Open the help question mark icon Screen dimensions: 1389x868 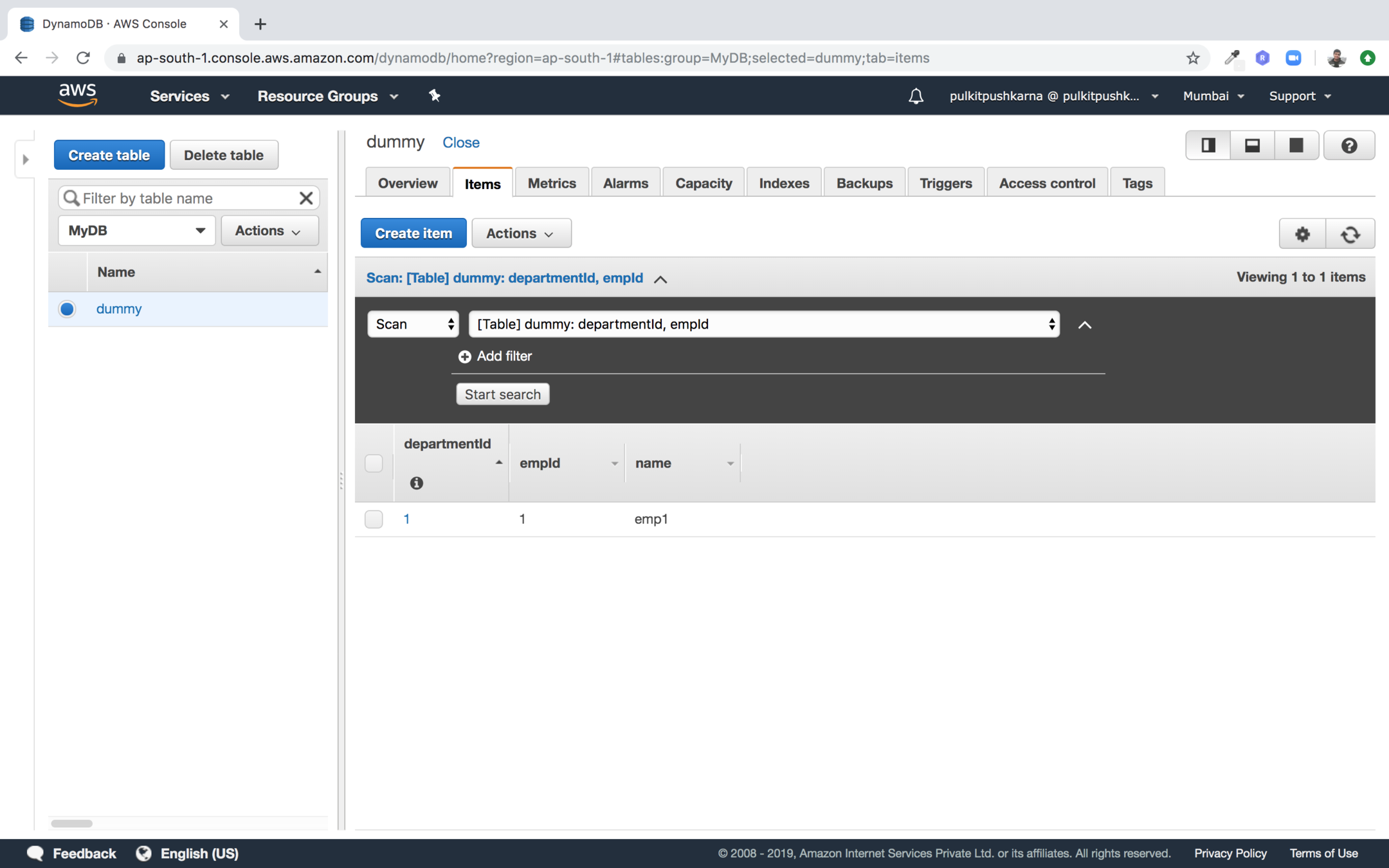point(1348,146)
